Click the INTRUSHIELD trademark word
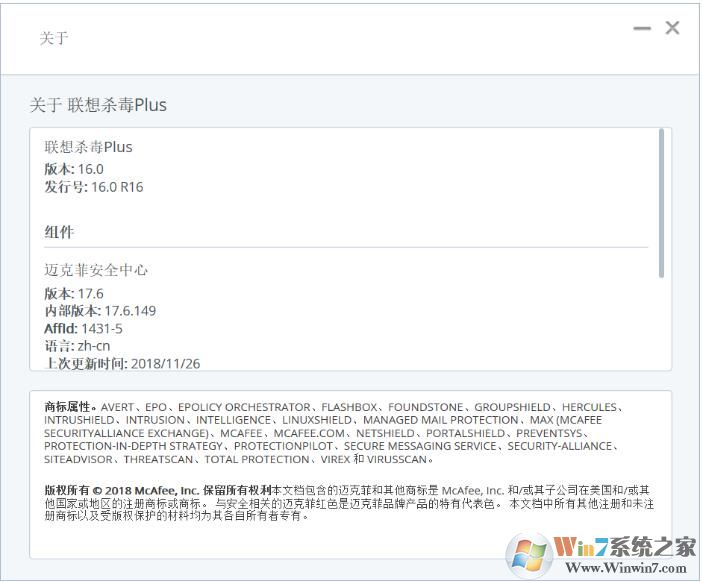This screenshot has width=703, height=582. (x=79, y=420)
